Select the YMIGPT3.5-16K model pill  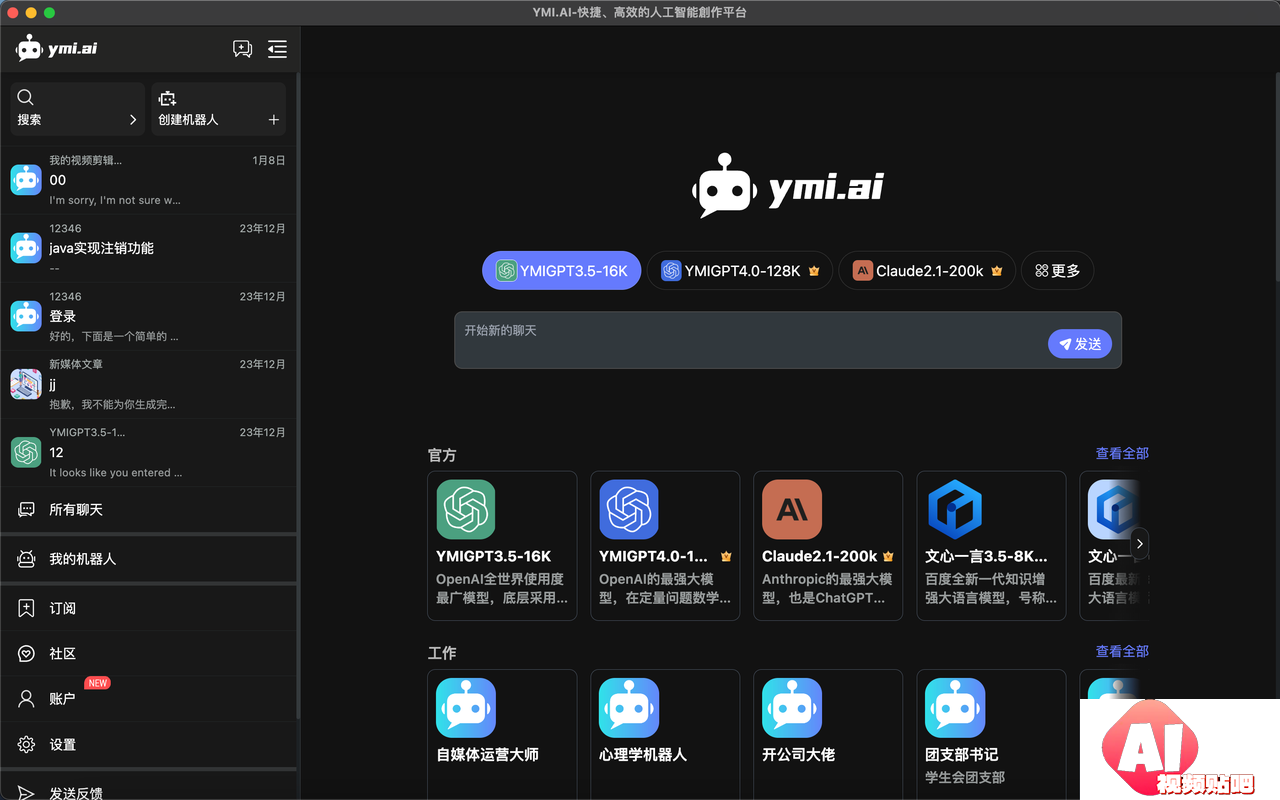tap(561, 270)
